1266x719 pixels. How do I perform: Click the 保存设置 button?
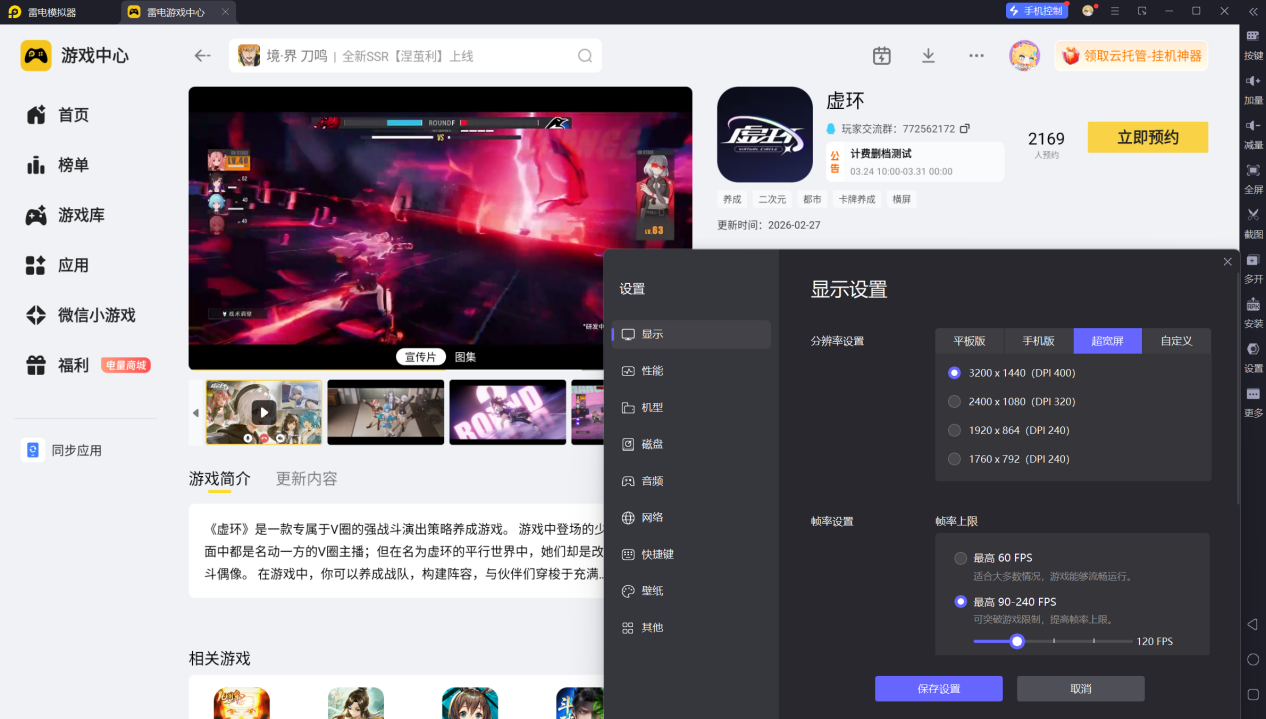pos(938,689)
